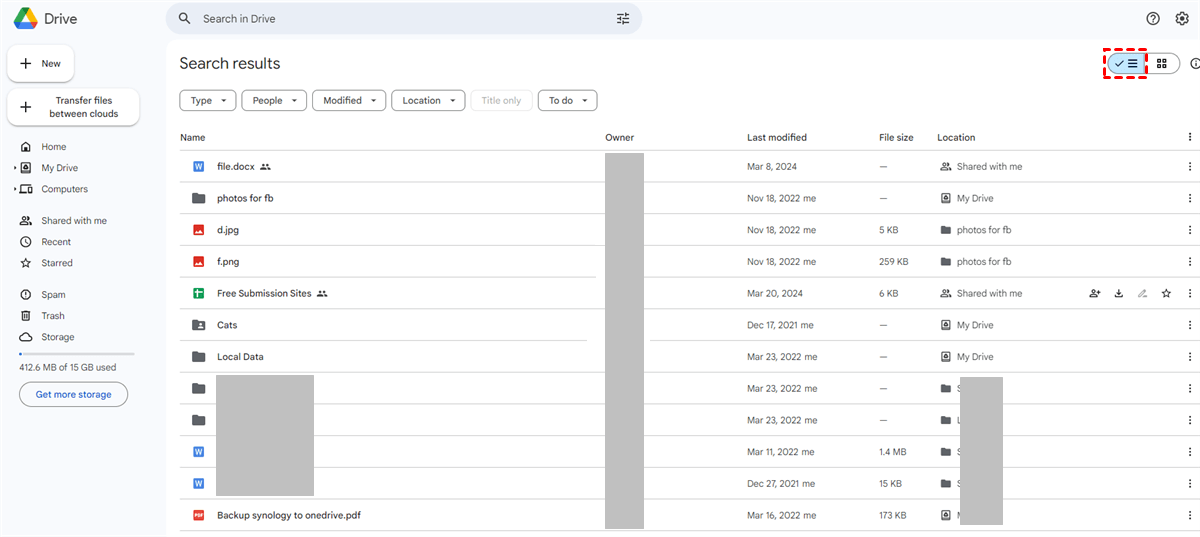Download the Free Submission Sites file
Viewport: 1200px width, 537px height.
[x=1119, y=294]
